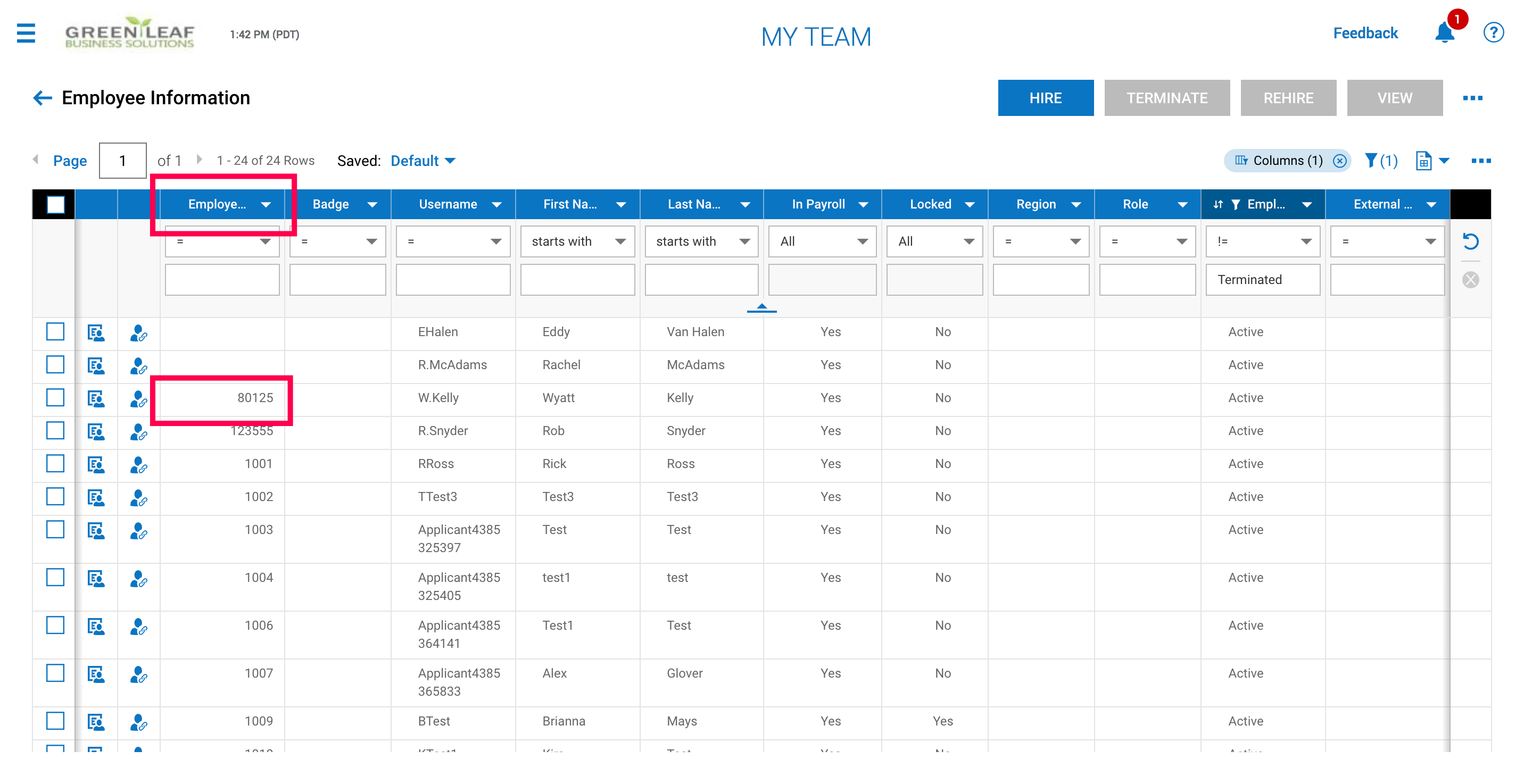Click the filter funnel icon
This screenshot has width=1524, height=784.
pos(1371,161)
